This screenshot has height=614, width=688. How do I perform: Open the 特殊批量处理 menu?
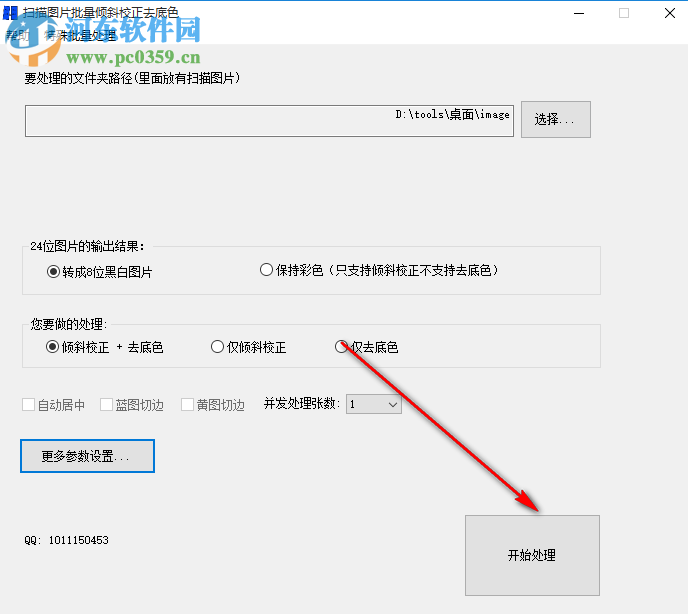coord(80,35)
